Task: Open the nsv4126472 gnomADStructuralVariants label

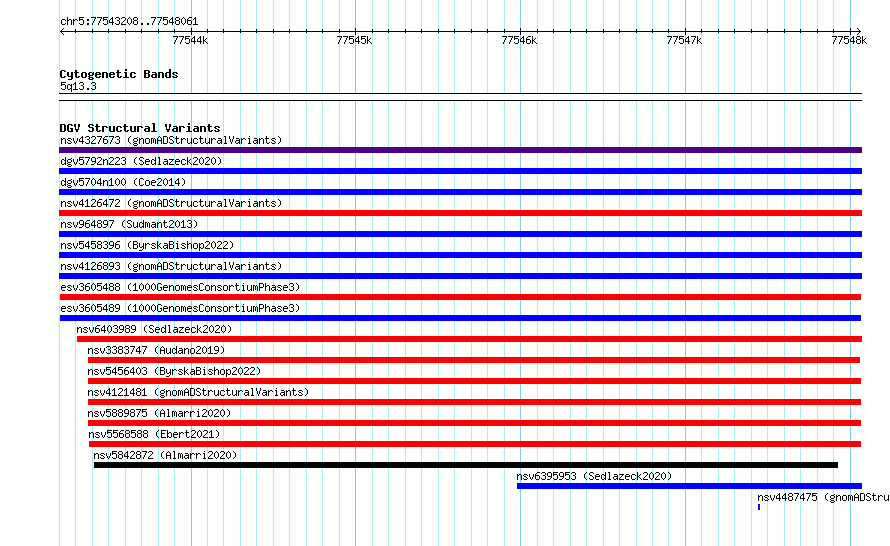Action: [x=171, y=203]
